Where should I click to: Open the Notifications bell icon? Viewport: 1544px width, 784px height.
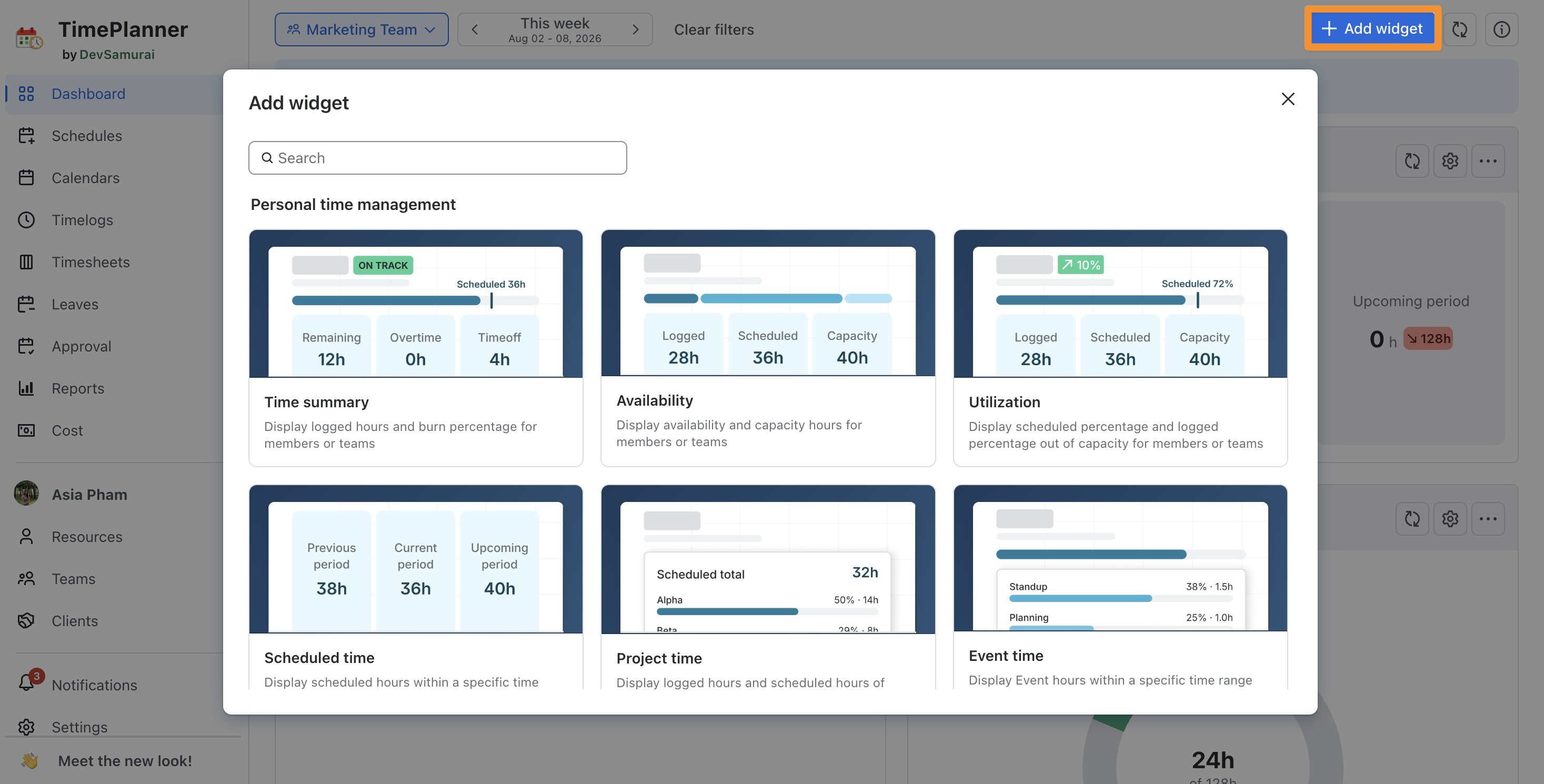26,684
